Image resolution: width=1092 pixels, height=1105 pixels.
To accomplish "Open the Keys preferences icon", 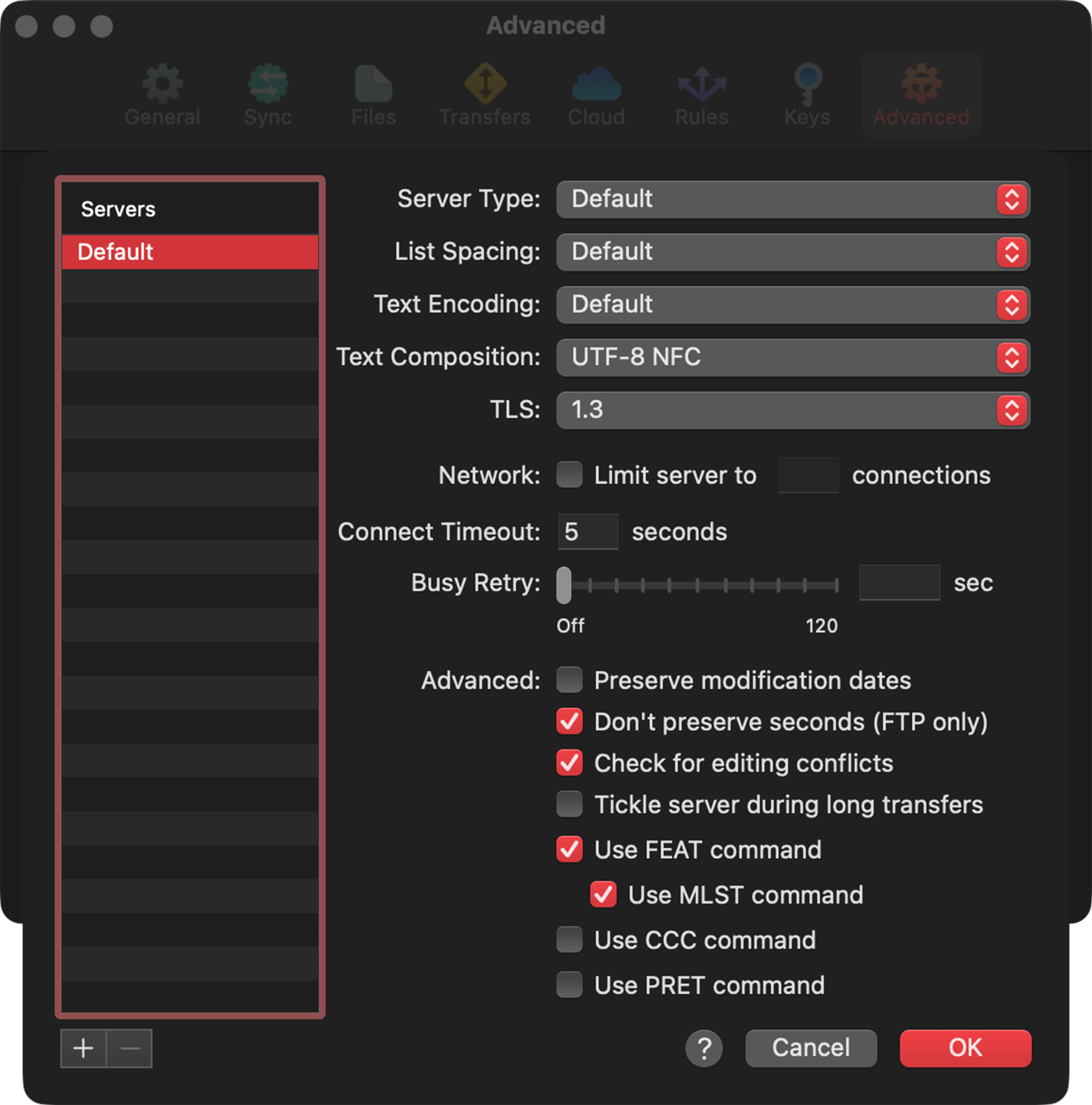I will click(x=807, y=91).
